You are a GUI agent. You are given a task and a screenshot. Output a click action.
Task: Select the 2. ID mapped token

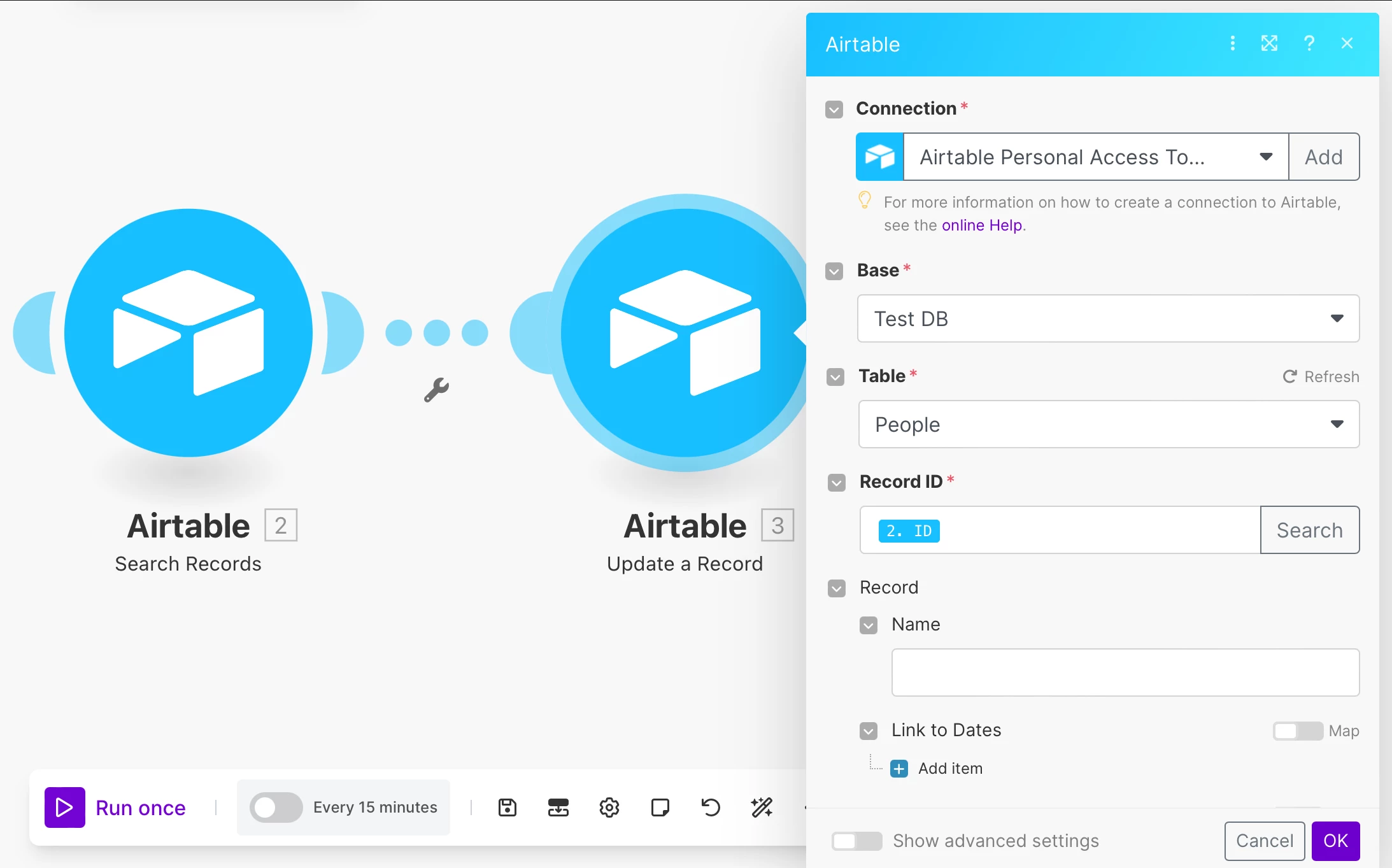tap(909, 530)
